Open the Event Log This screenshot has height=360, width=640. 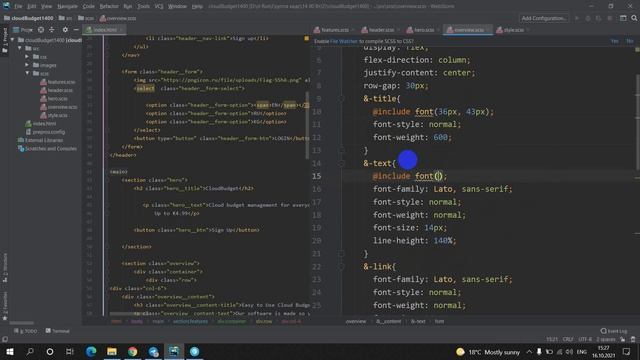(614, 331)
